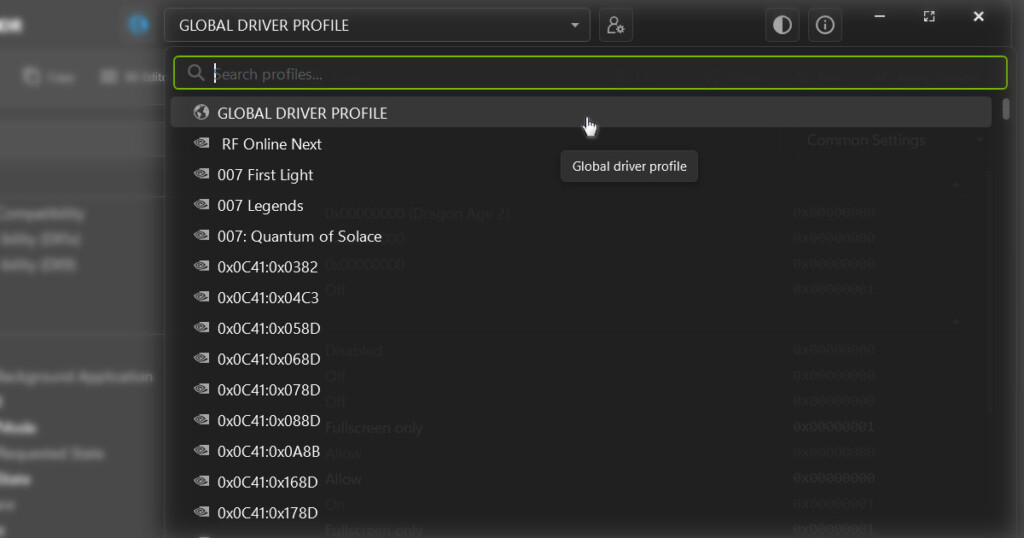Close the application window
The image size is (1024, 538).
978,16
